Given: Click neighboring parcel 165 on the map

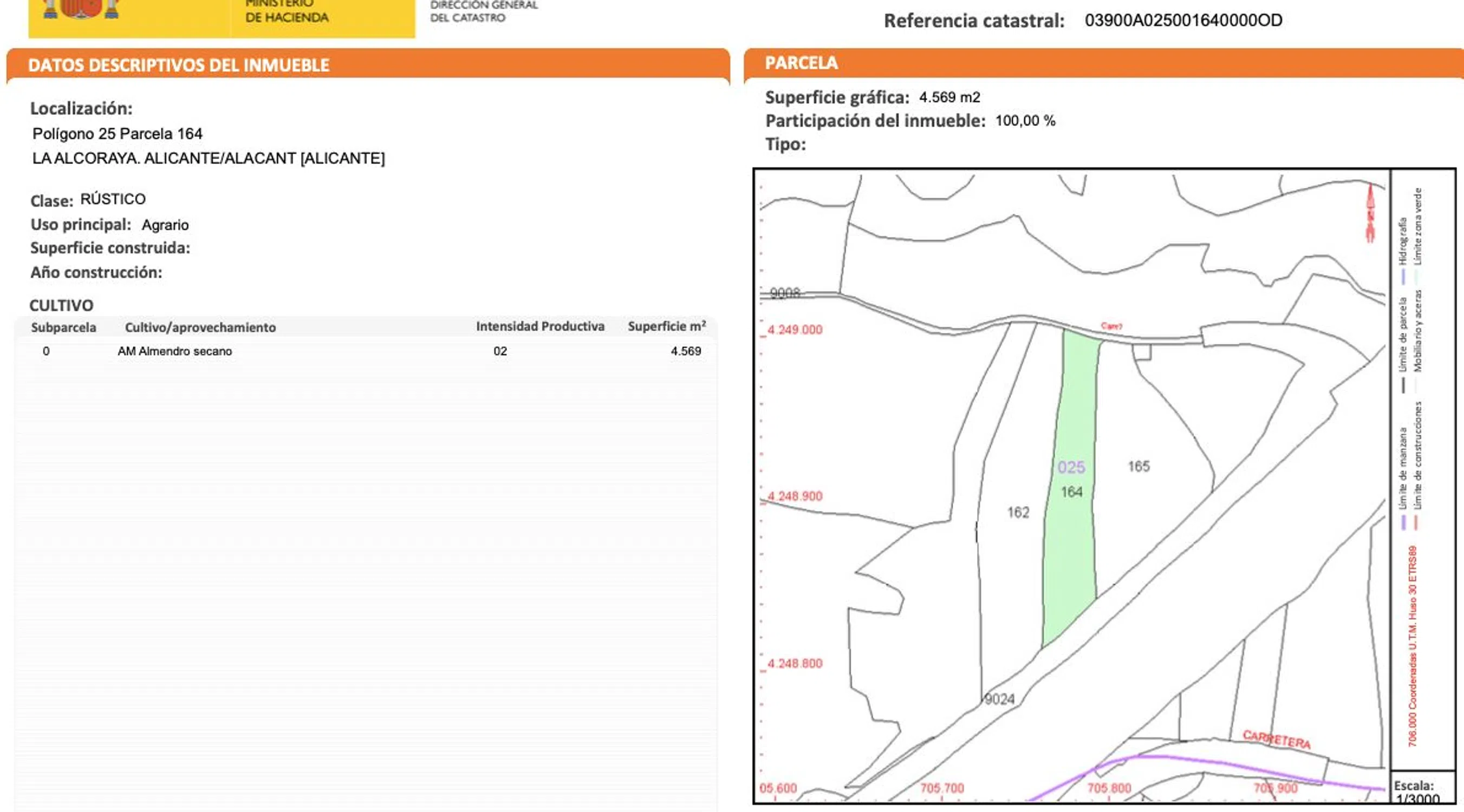Looking at the screenshot, I should (1138, 466).
